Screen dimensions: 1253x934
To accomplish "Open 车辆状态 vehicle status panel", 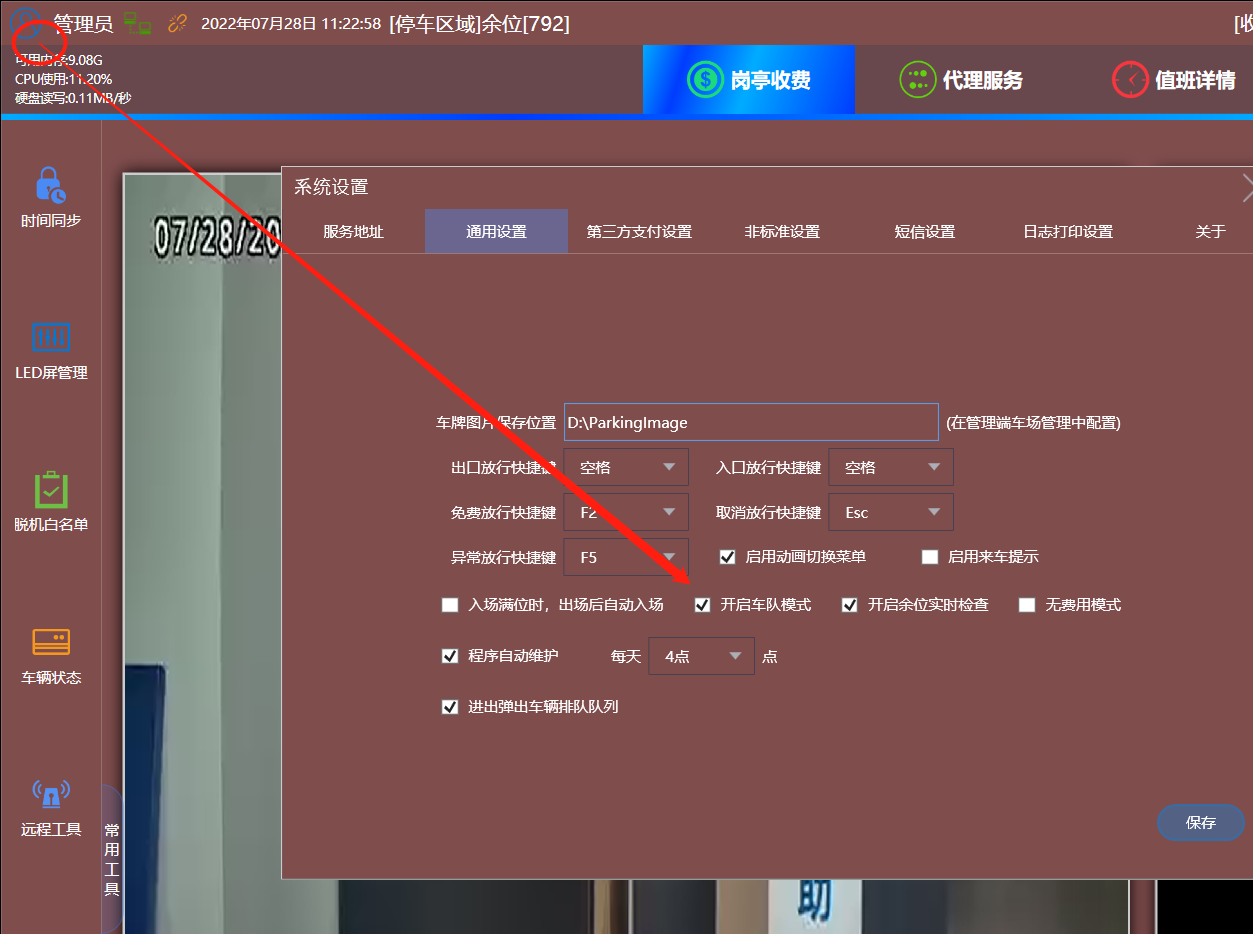I will point(51,656).
